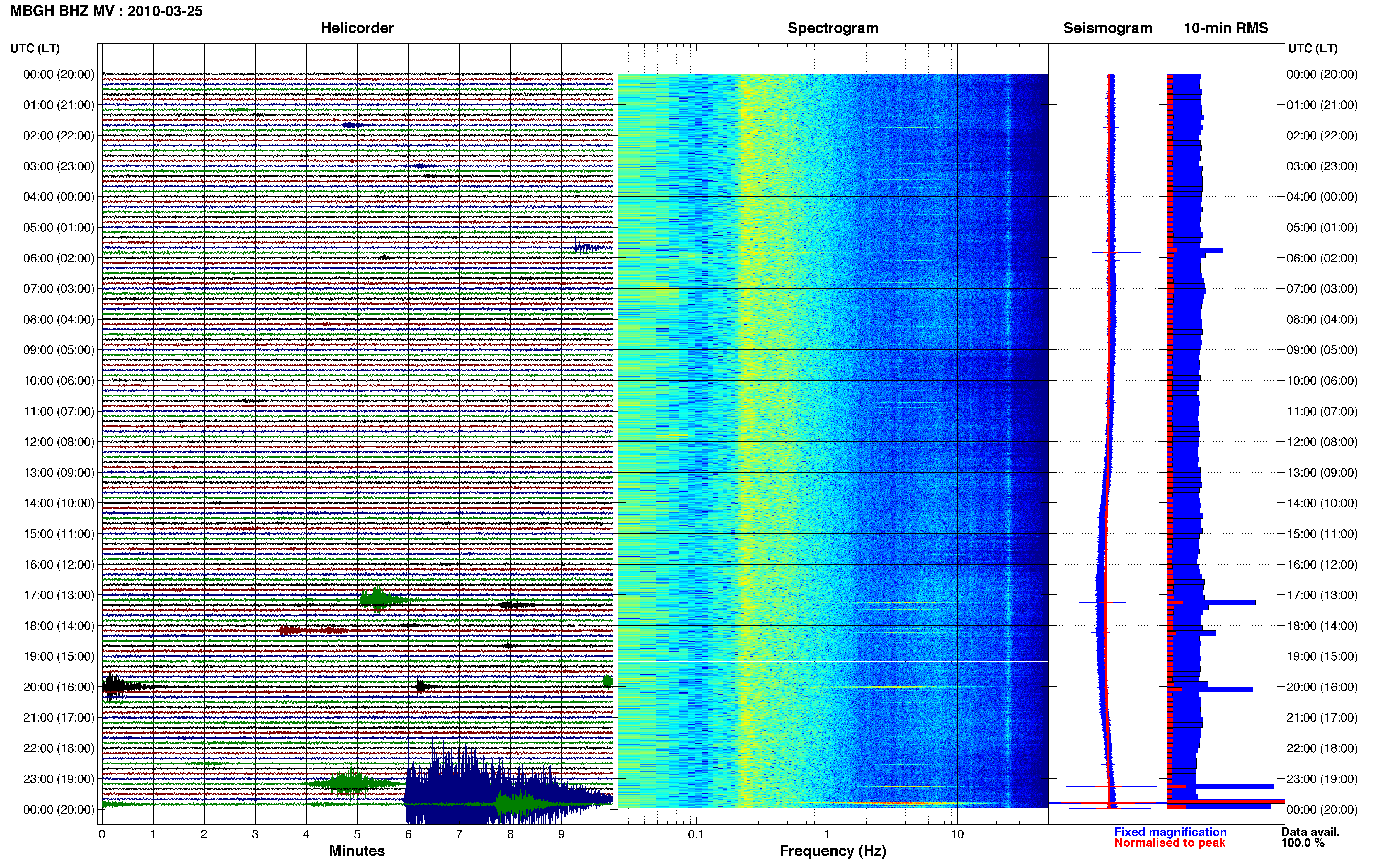Click the left '23:00 (19:00)' time label

[x=59, y=779]
